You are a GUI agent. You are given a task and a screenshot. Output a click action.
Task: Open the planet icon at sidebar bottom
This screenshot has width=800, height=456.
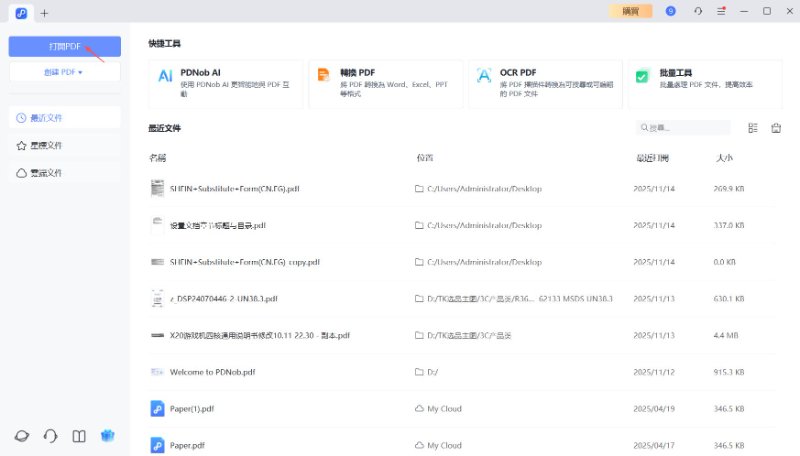pos(22,436)
